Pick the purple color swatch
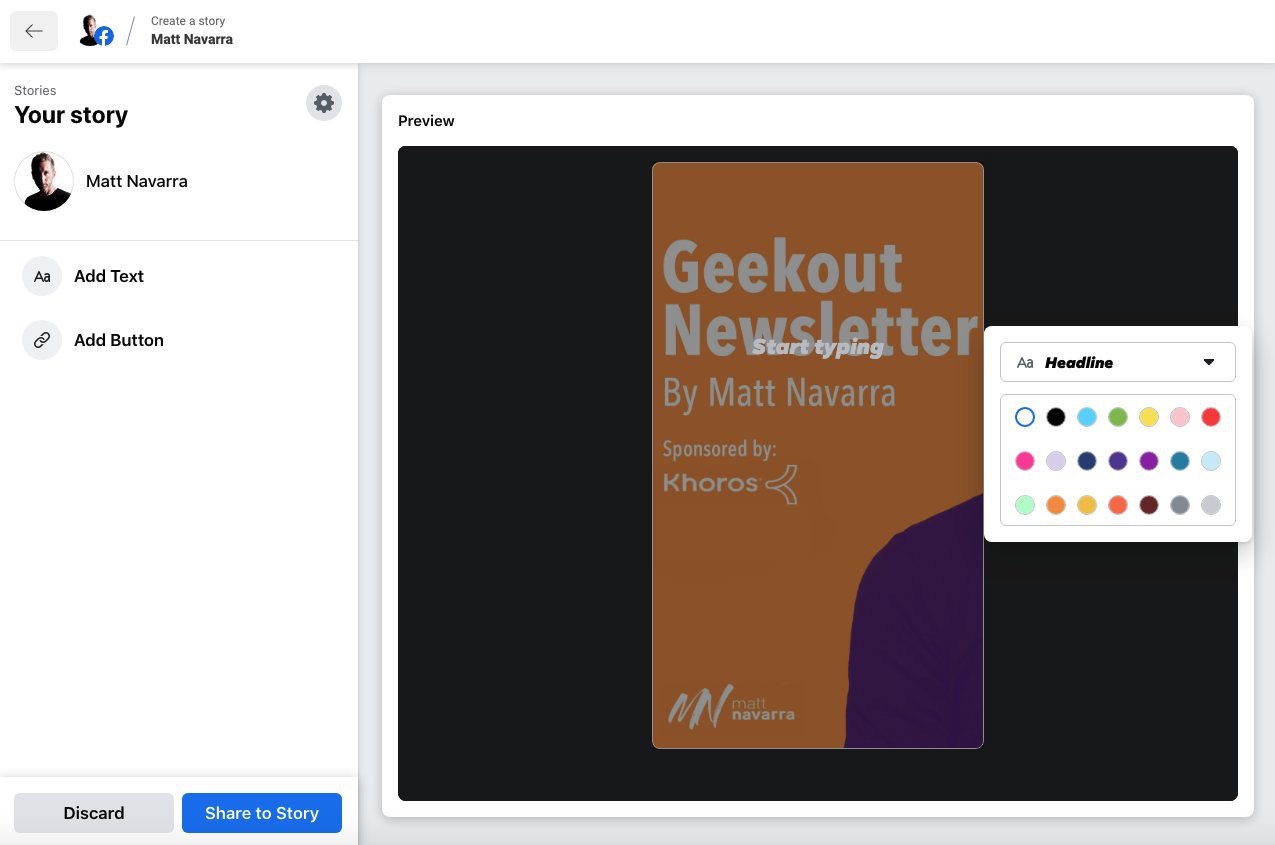1275x845 pixels. (1149, 461)
